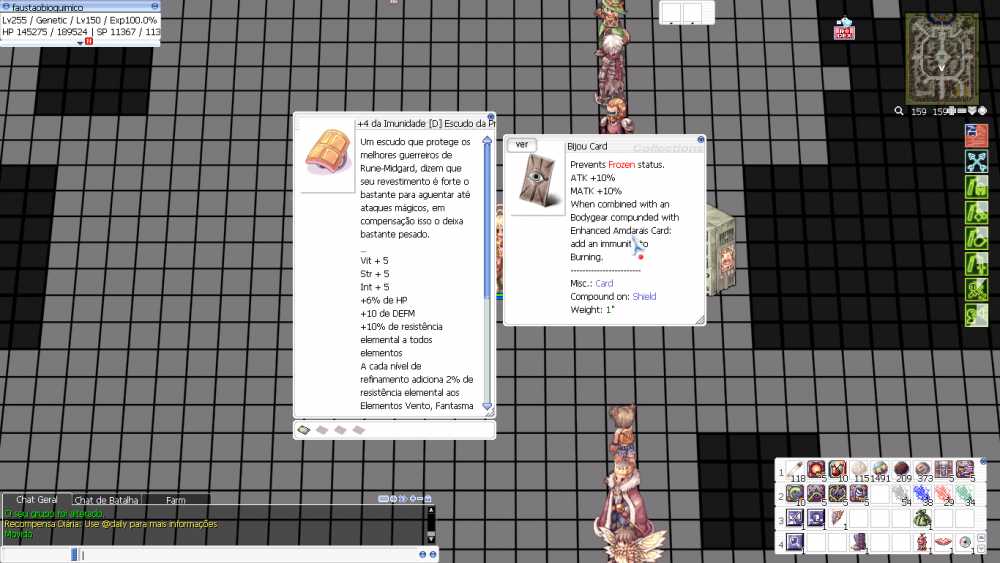This screenshot has height=563, width=1000.
Task: Click the green feather item showing 34
Action: (x=965, y=494)
